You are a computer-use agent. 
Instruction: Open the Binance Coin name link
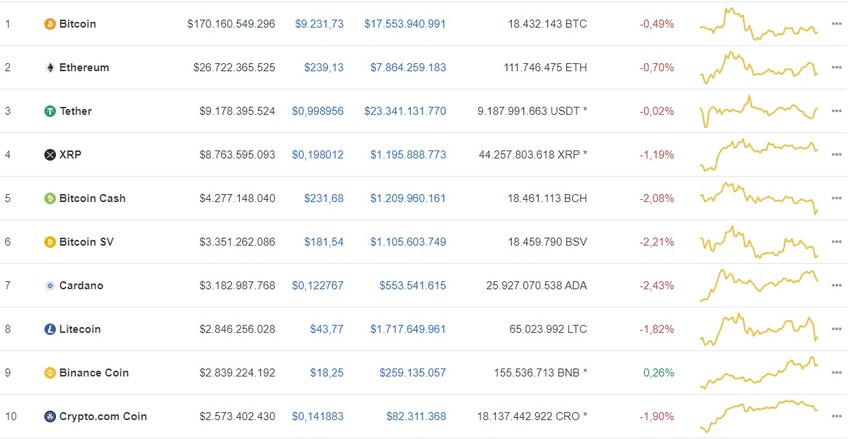click(94, 373)
